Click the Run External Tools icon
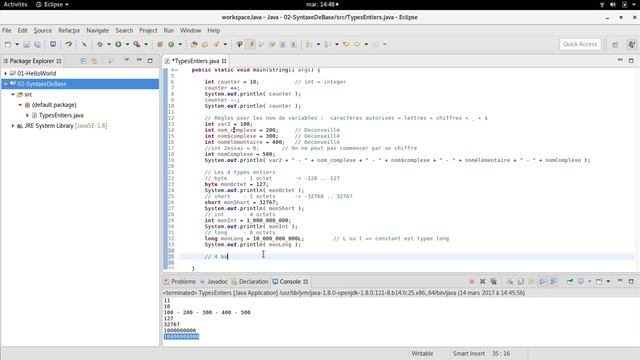 pyautogui.click(x=137, y=44)
